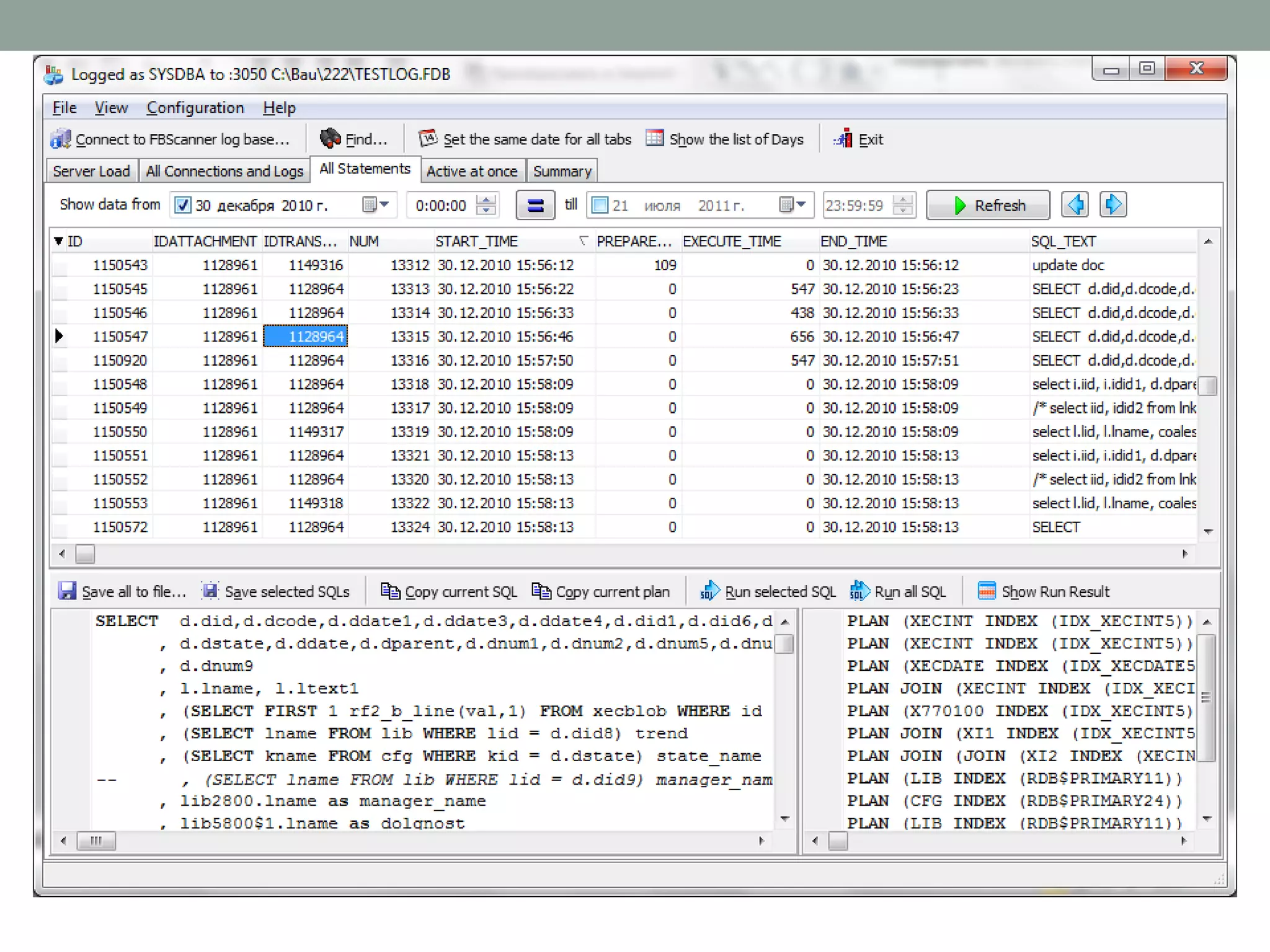This screenshot has width=1270, height=952.
Task: Click SQL pane horizontal scrollbar thumb
Action: coord(96,841)
